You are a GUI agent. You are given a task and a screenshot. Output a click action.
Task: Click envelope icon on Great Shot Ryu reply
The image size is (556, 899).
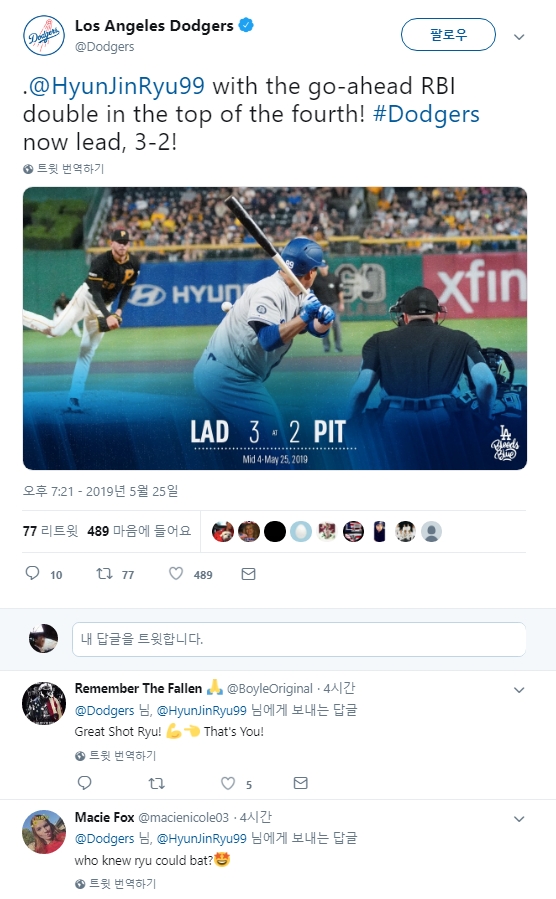[x=300, y=783]
